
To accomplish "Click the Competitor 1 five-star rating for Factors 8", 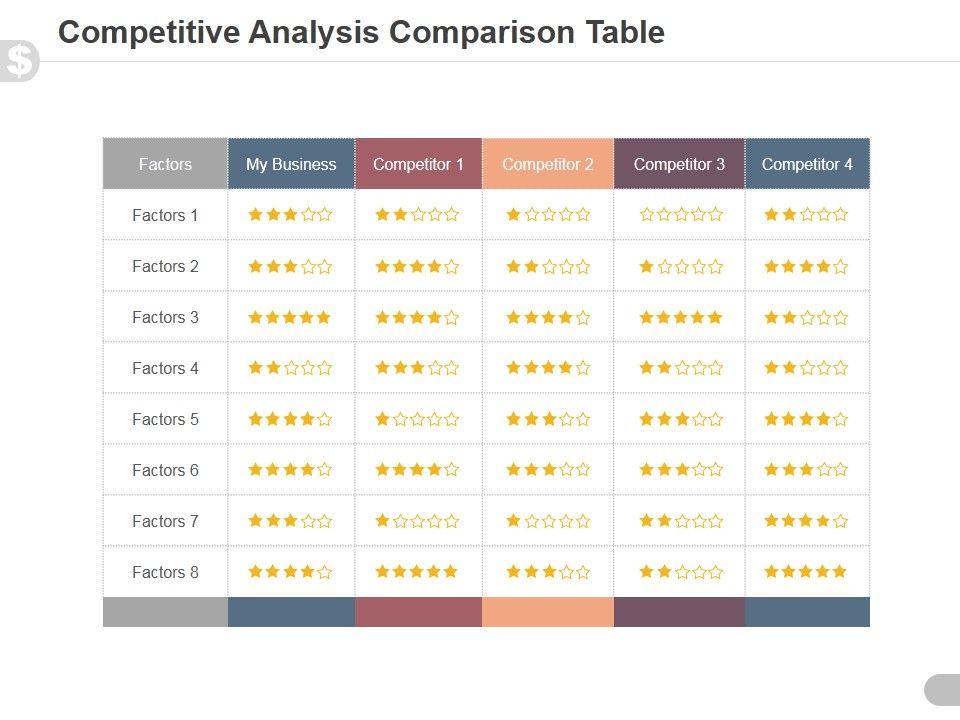I will (x=417, y=572).
